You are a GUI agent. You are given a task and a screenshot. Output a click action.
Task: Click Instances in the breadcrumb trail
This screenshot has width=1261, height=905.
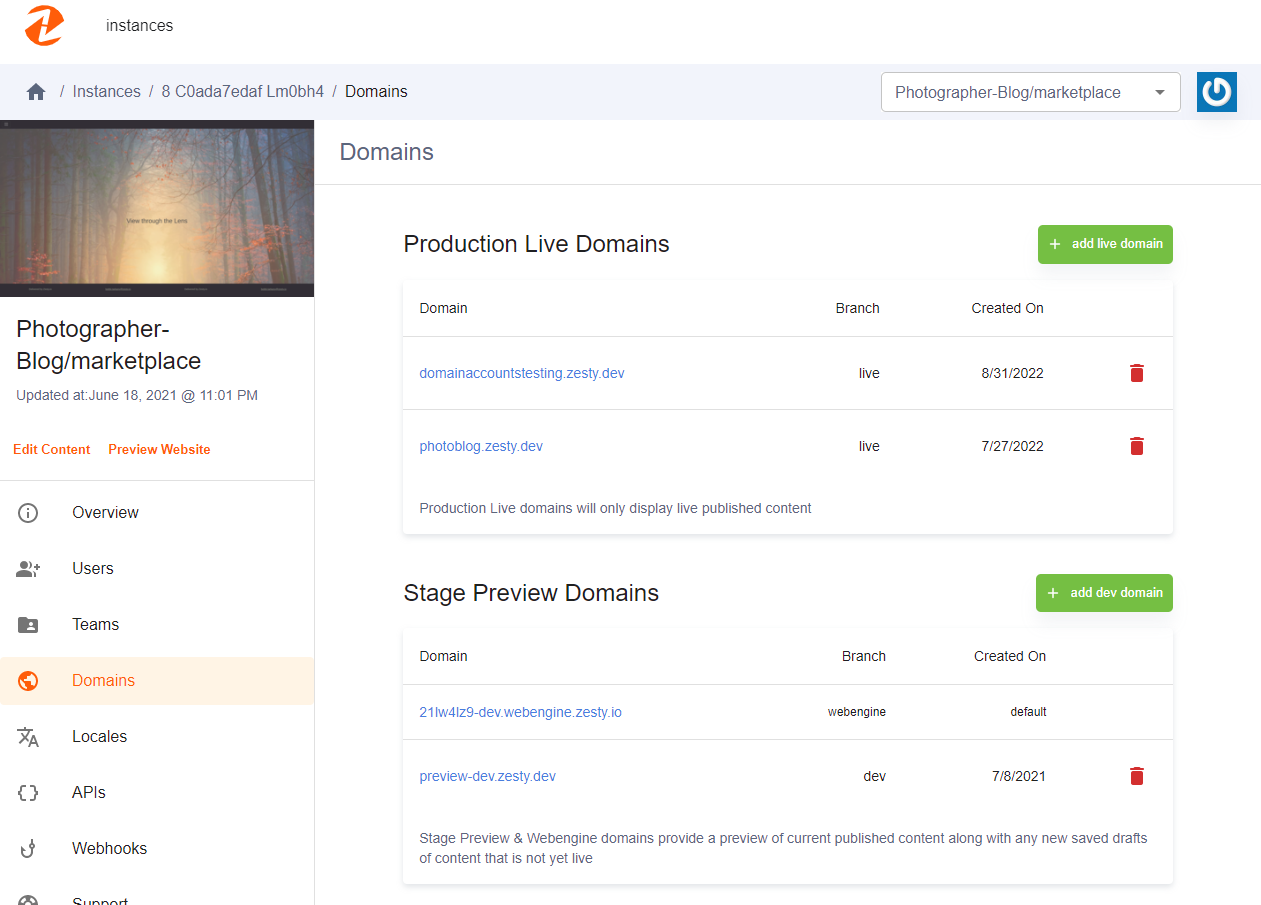tap(106, 91)
